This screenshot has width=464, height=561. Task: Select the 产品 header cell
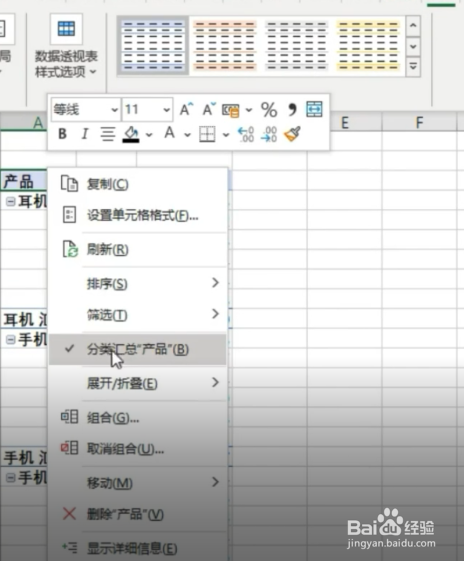click(x=24, y=181)
